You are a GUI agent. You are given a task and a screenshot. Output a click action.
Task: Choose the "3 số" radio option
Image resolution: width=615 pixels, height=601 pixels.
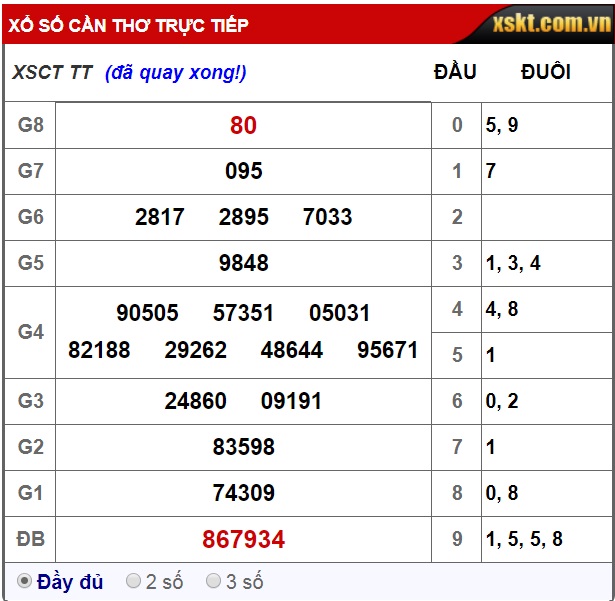[x=213, y=581]
